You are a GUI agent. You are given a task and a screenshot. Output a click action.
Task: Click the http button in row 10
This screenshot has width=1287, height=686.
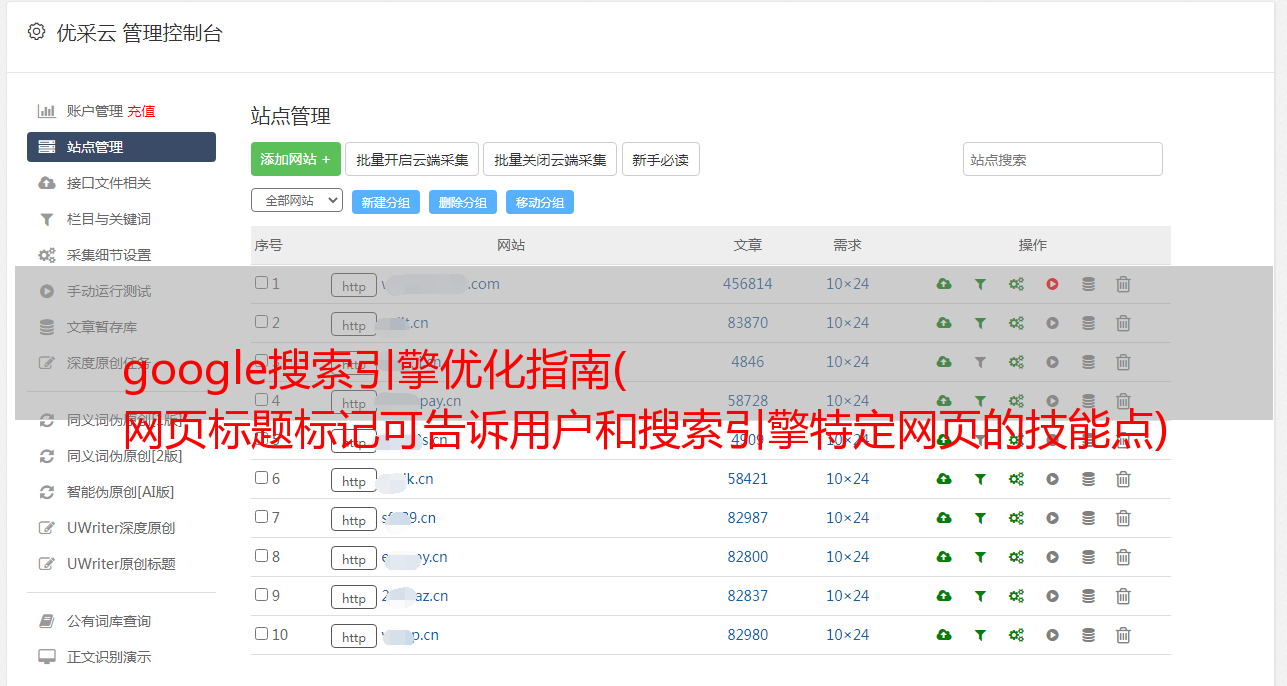(x=354, y=636)
